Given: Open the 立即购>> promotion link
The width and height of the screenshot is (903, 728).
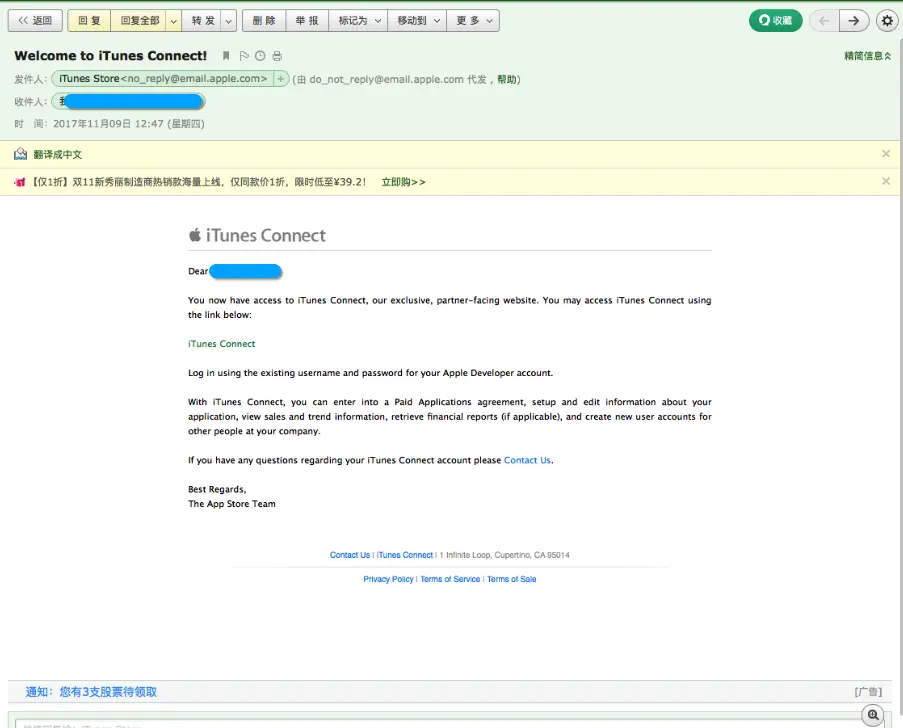Looking at the screenshot, I should 403,182.
